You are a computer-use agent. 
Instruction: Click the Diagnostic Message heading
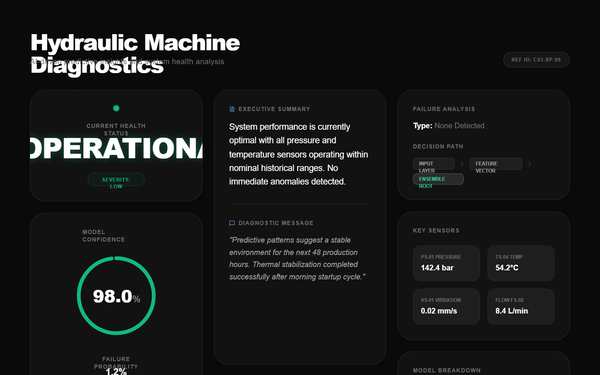point(276,223)
